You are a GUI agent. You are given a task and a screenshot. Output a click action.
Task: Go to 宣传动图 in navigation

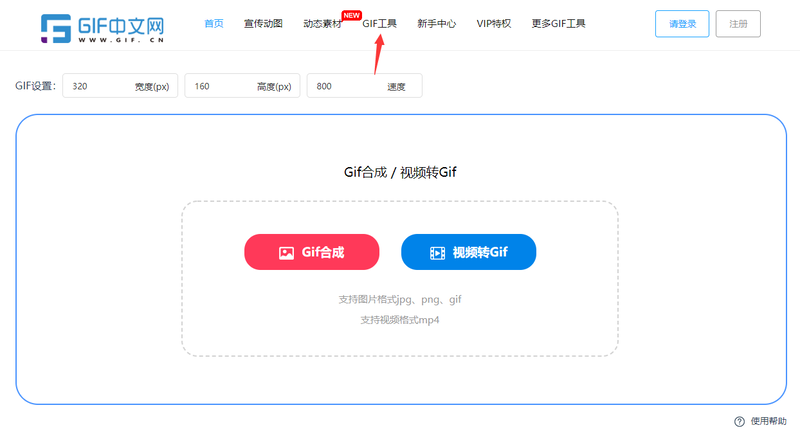click(x=263, y=24)
